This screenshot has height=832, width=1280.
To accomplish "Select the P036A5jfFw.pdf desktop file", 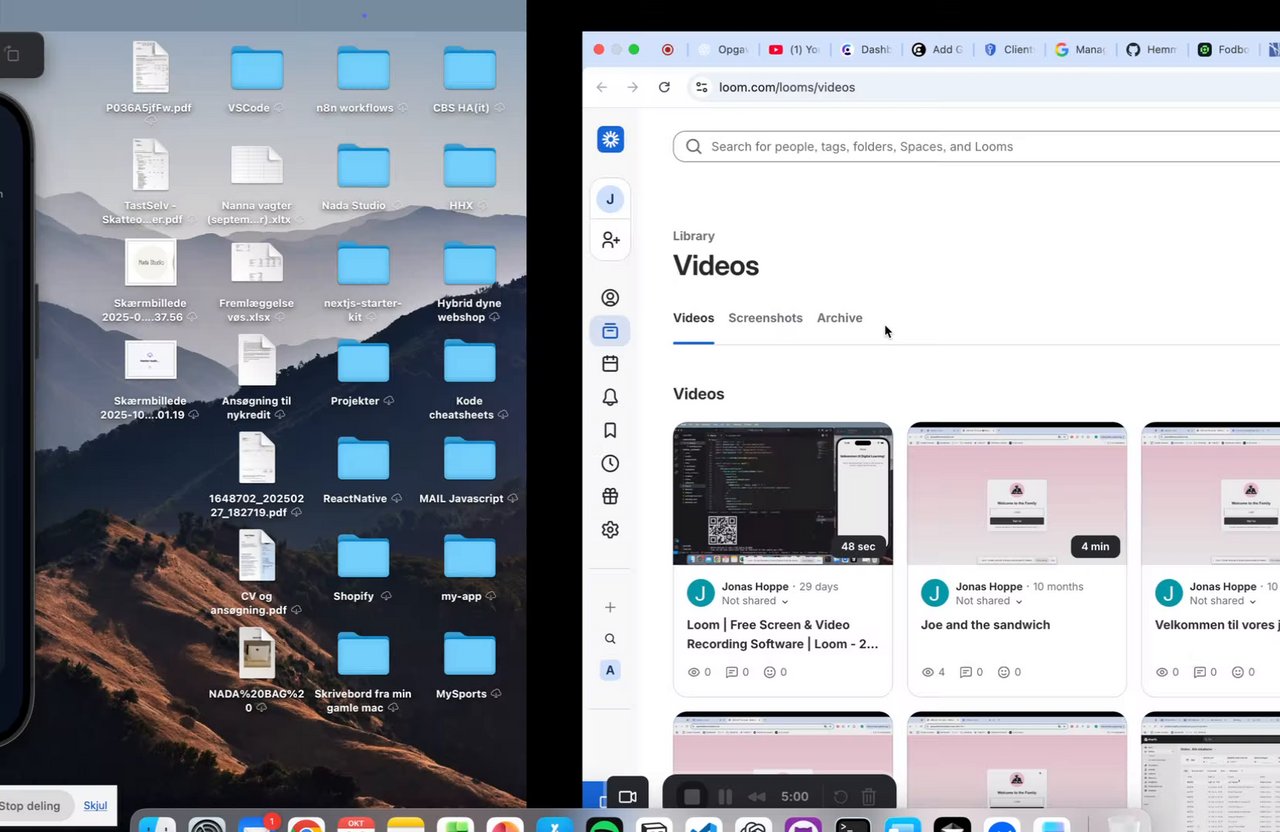I will (x=150, y=79).
